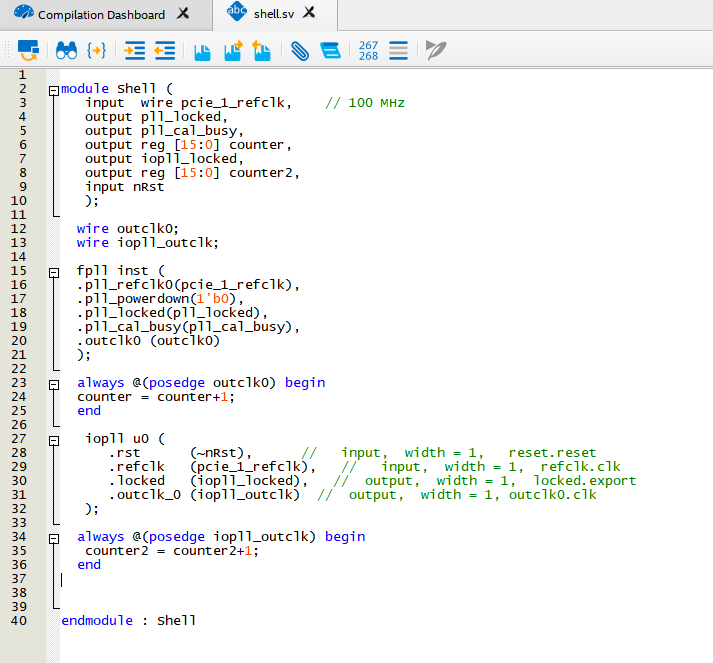Collapse the module Shell code block
Screen dimensions: 713x663
click(x=53, y=90)
